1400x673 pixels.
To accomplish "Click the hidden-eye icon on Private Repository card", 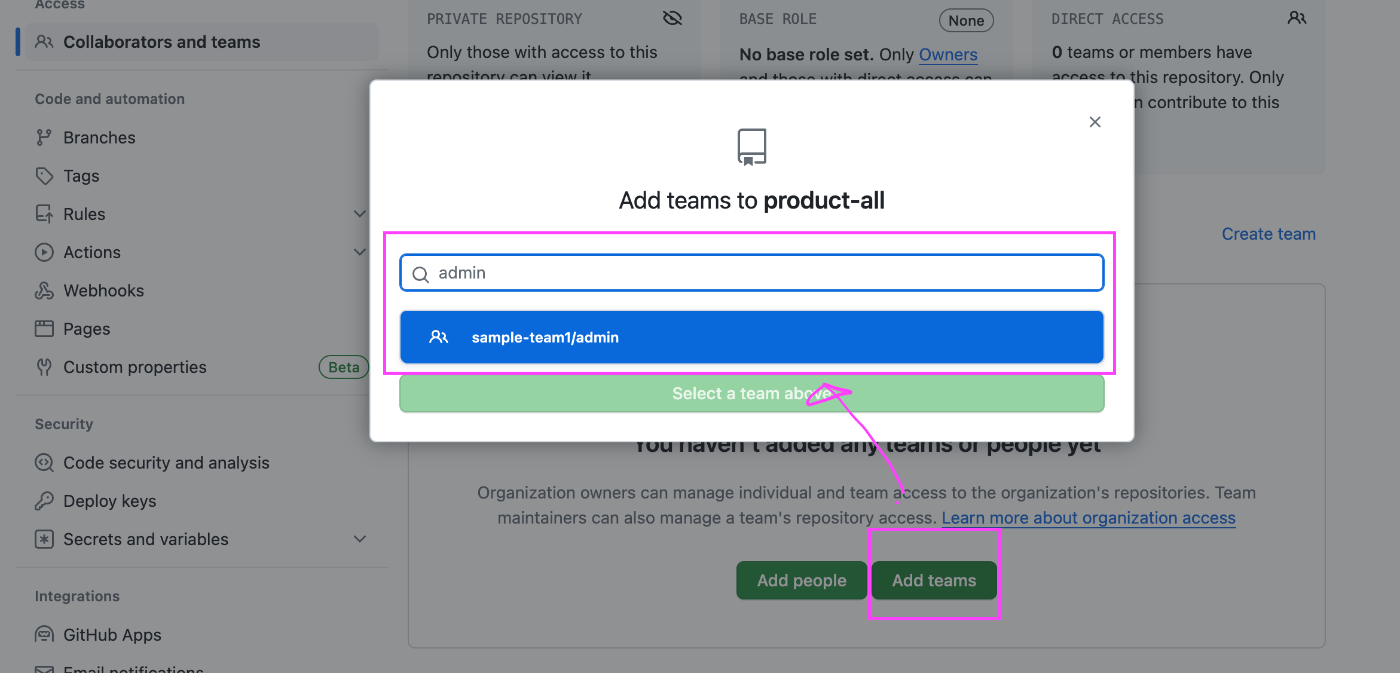I will (x=672, y=17).
